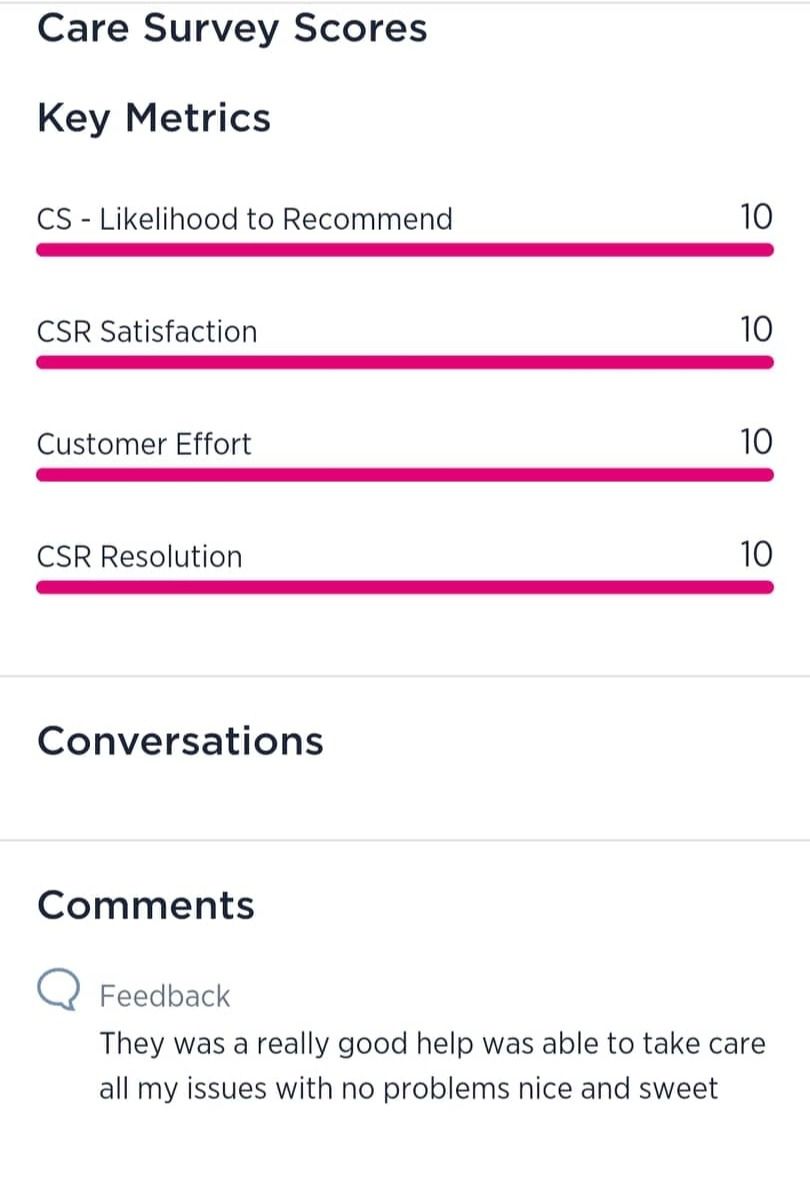Select the CSR Resolution label
The height and width of the screenshot is (1196, 810).
(x=140, y=556)
